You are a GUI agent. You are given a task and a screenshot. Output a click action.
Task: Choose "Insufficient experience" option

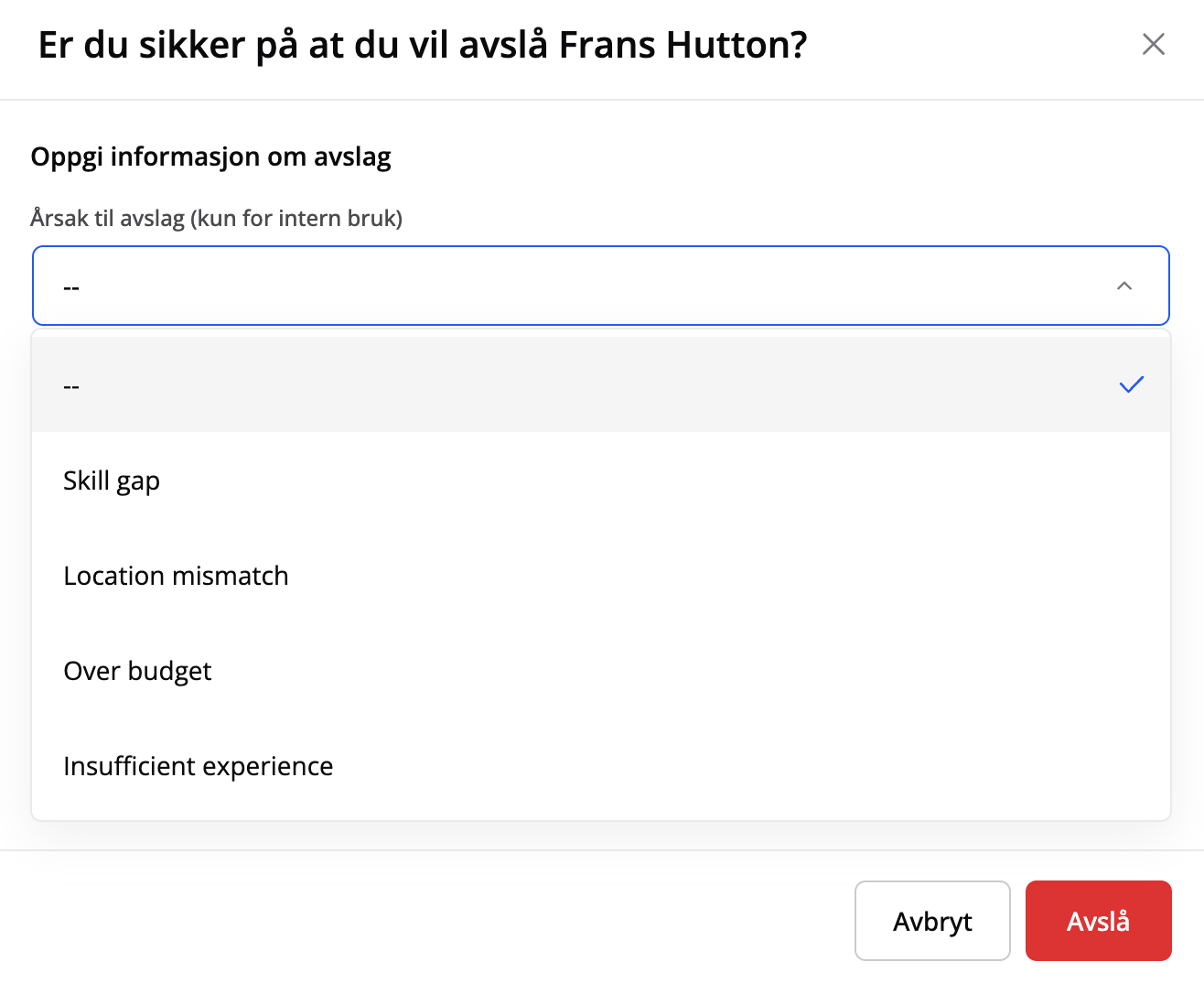(x=198, y=766)
